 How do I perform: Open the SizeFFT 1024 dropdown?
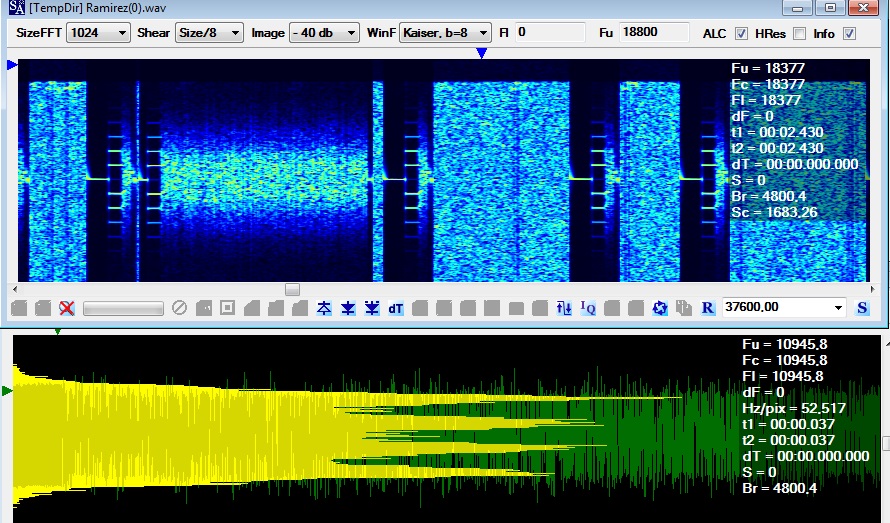(x=98, y=33)
